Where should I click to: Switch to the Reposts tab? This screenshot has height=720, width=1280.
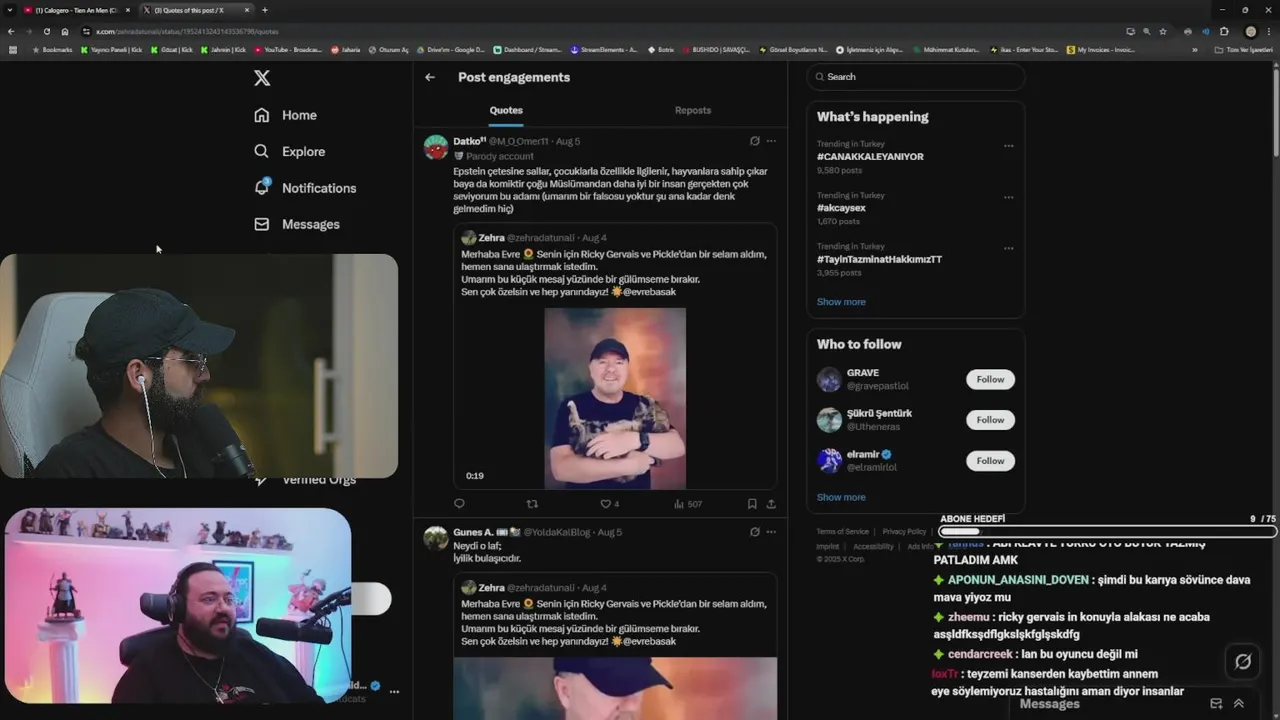coord(693,110)
